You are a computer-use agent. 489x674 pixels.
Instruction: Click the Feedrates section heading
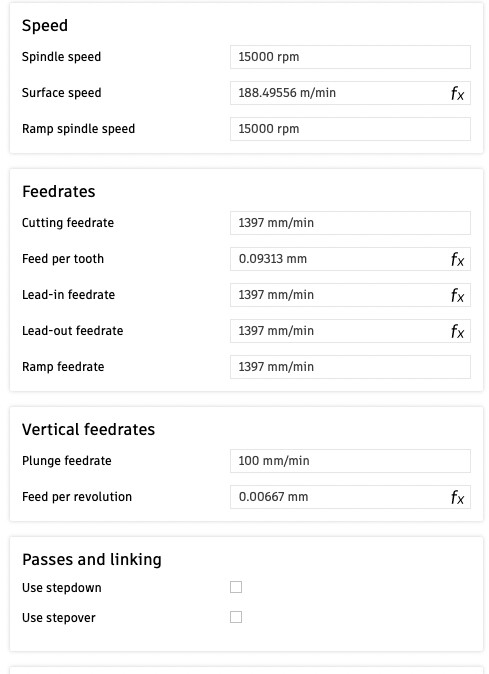[58, 191]
